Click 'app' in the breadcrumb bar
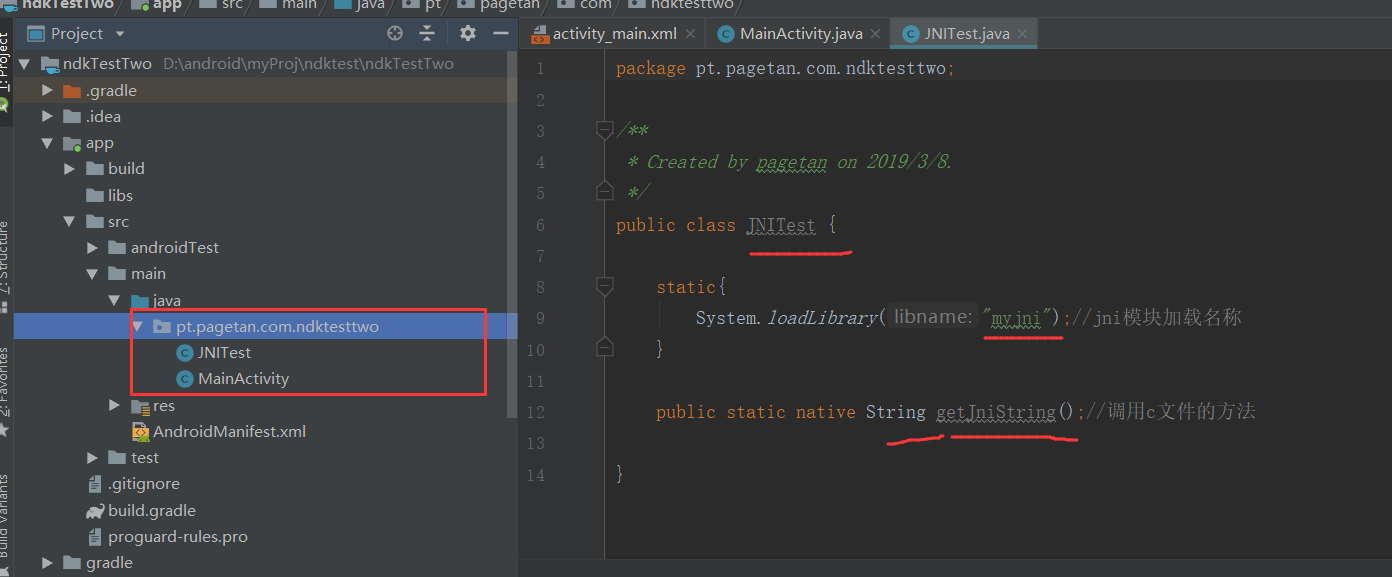 [x=167, y=5]
